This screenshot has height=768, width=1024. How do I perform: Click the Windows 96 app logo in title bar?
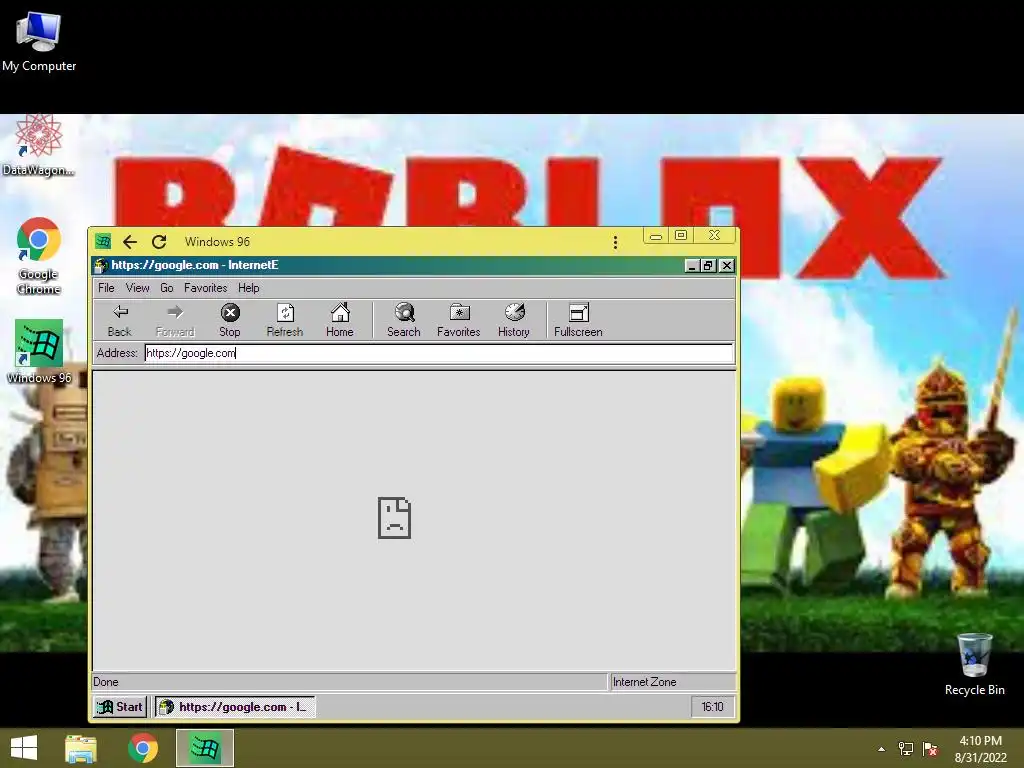click(x=103, y=242)
